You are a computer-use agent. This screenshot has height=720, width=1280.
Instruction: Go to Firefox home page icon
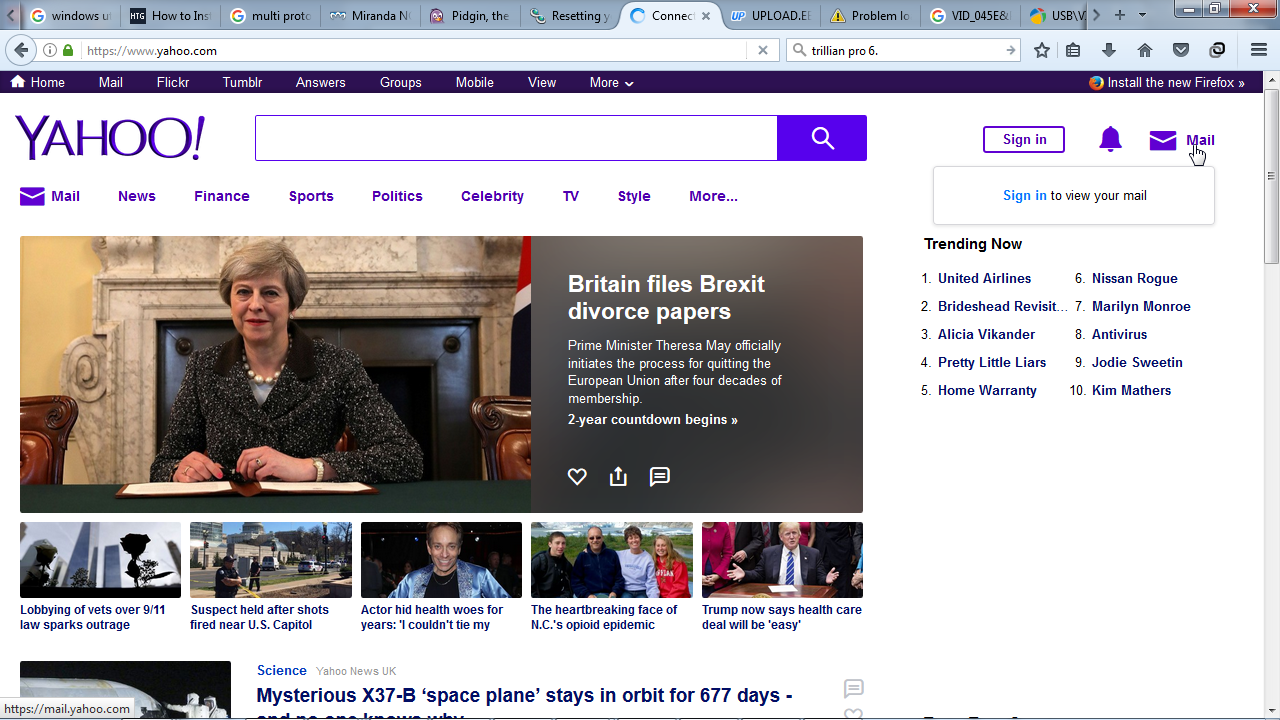(x=1145, y=50)
